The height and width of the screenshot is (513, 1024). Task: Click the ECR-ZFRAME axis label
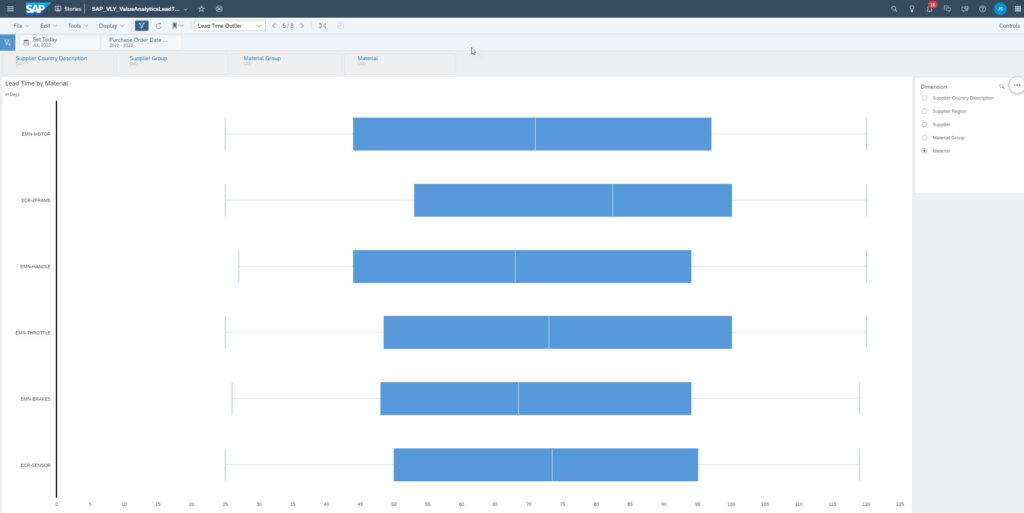pos(36,200)
